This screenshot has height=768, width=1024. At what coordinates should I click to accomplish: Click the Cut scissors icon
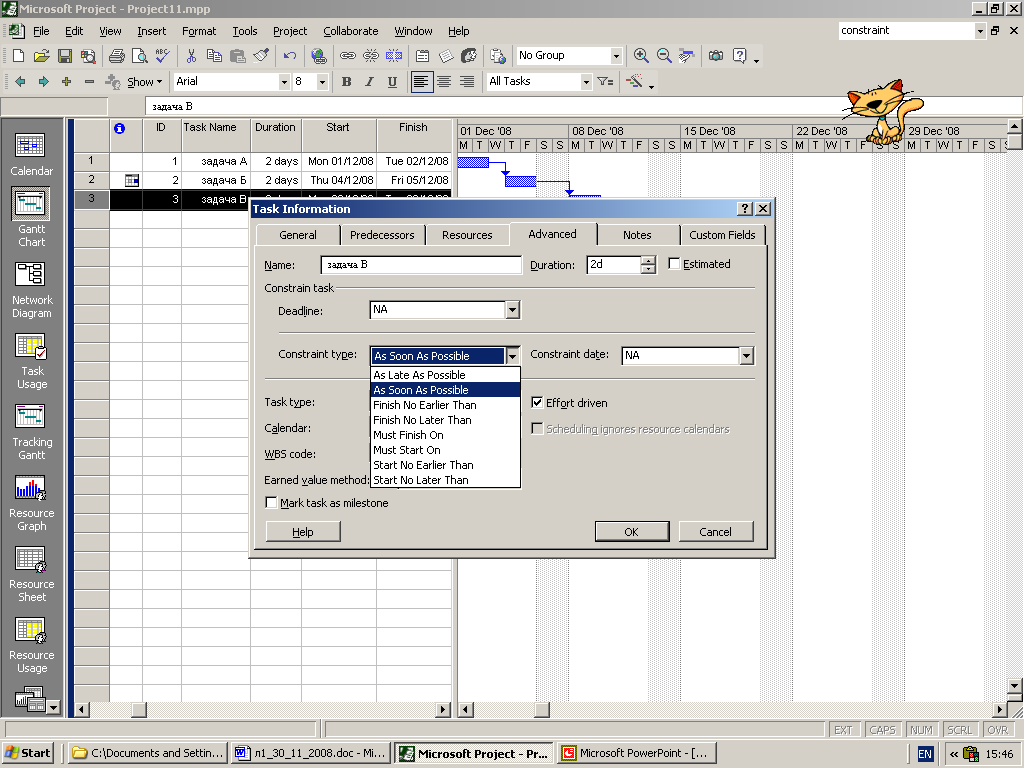191,56
